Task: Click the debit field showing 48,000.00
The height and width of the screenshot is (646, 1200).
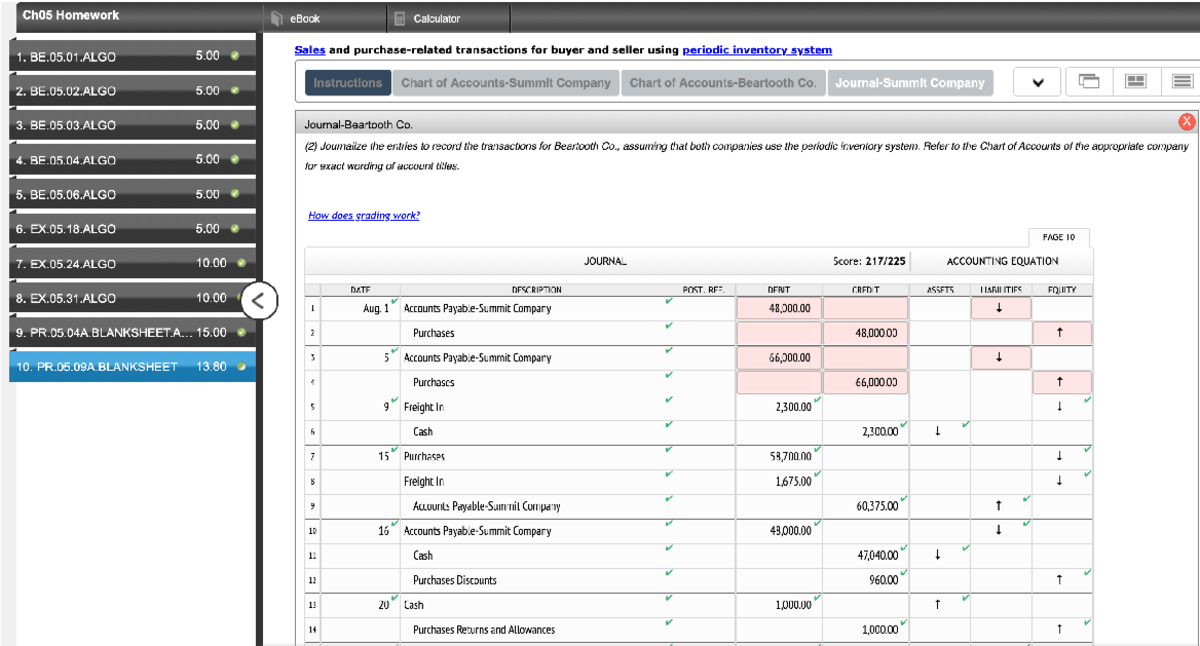Action: pos(778,308)
